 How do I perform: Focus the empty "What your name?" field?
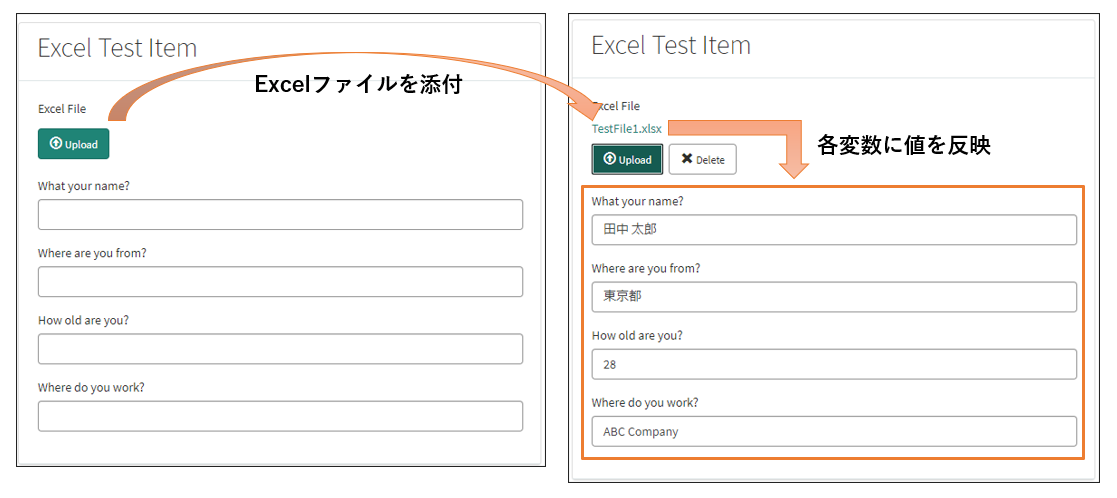click(x=280, y=214)
